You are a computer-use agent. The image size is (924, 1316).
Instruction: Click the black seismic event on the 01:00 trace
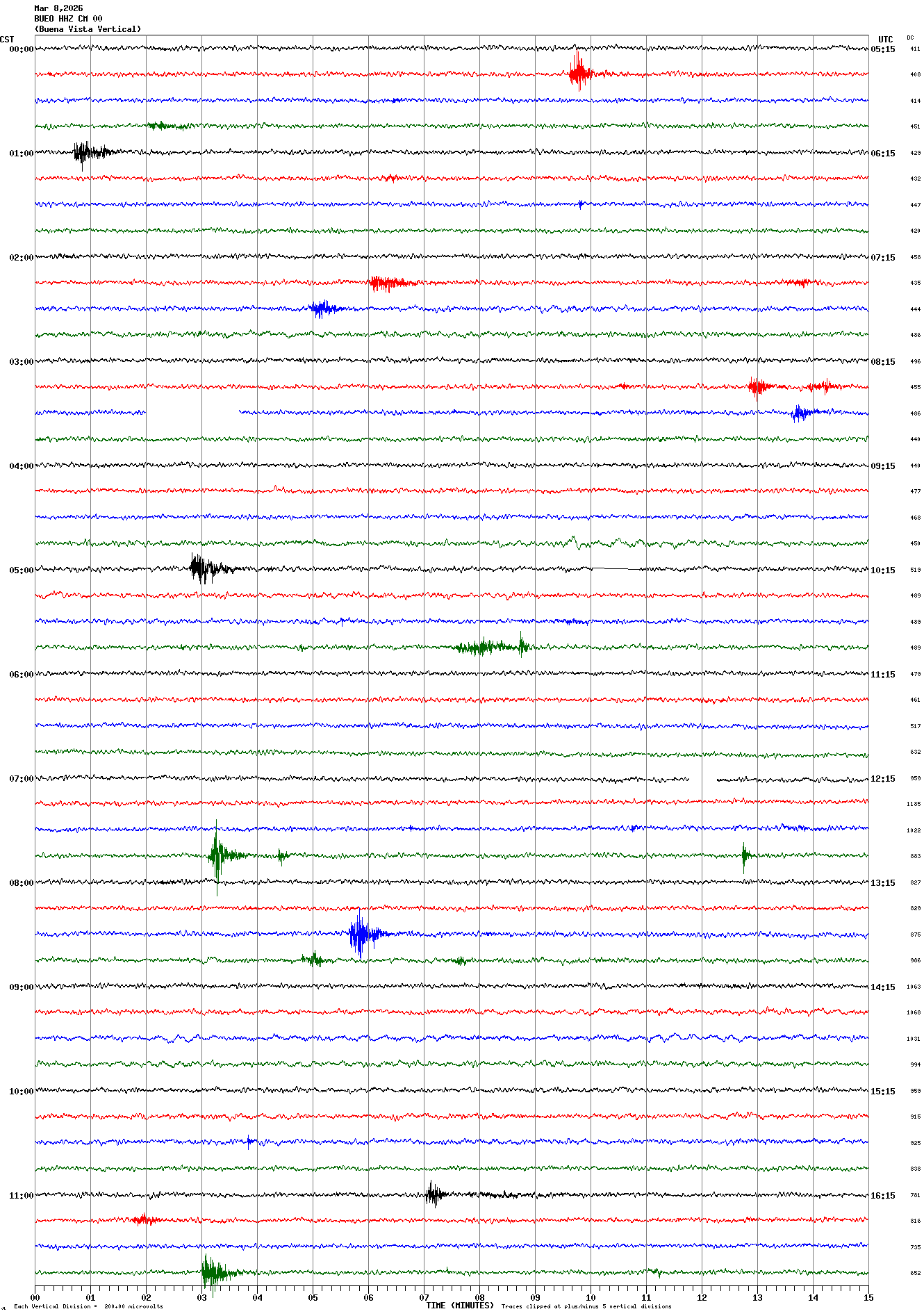[x=85, y=152]
